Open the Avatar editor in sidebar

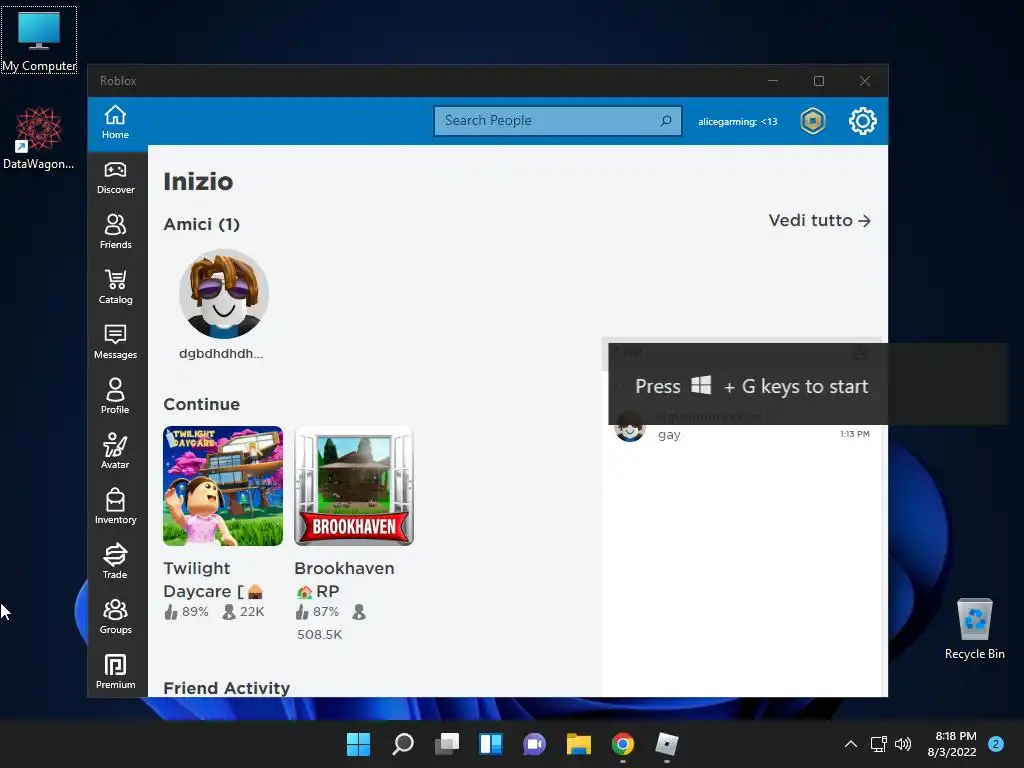point(116,452)
